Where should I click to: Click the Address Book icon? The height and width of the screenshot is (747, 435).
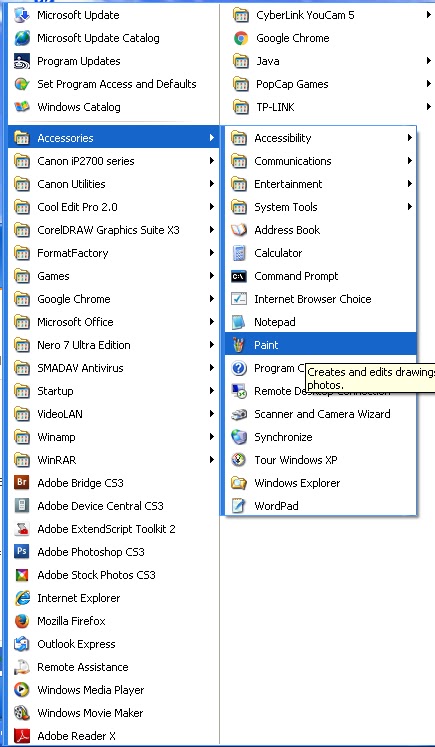[x=239, y=230]
